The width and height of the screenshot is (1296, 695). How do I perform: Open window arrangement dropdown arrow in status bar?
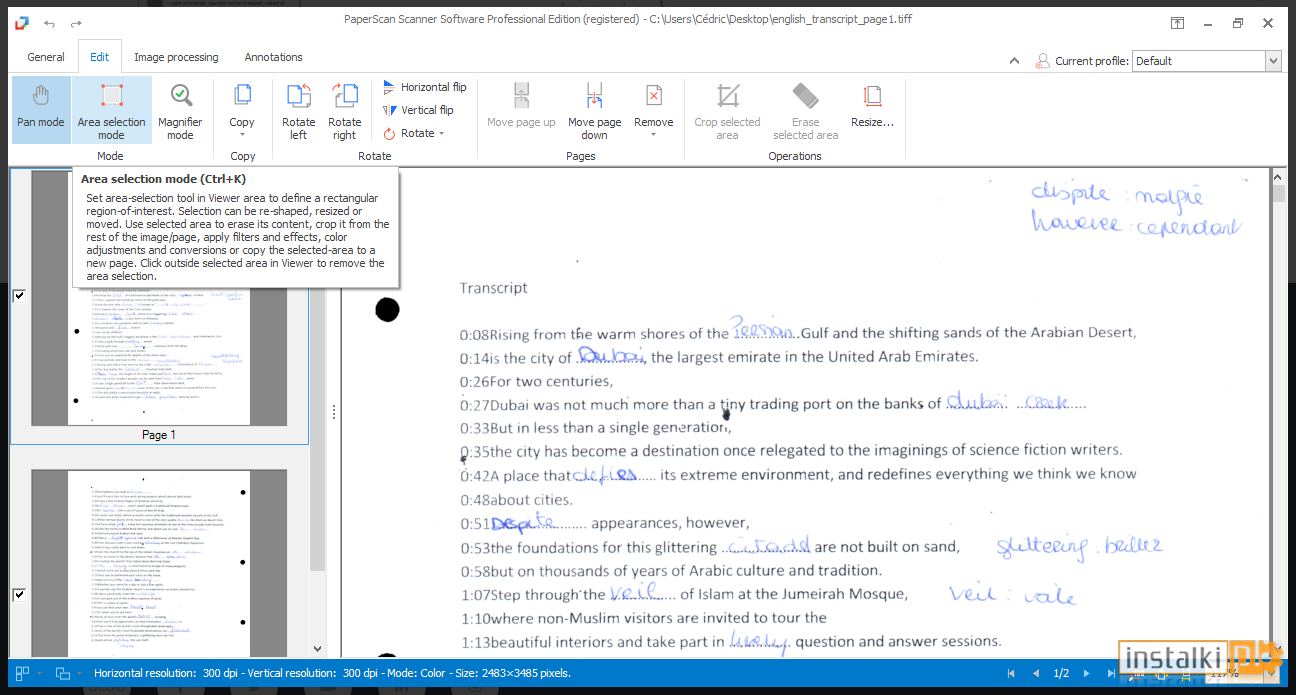click(x=80, y=674)
